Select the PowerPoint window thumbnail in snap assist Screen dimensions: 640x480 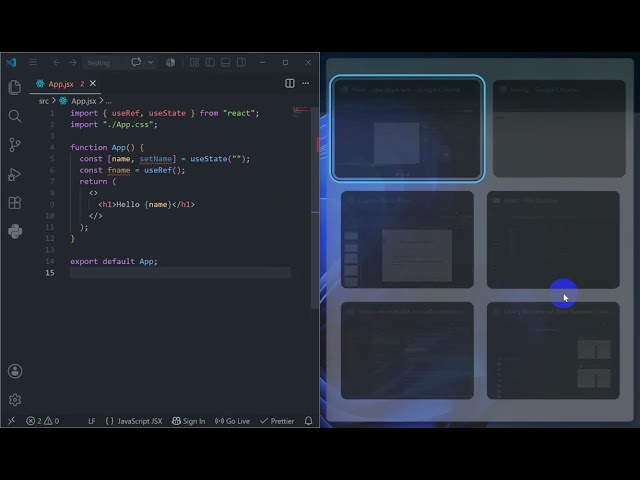click(407, 240)
